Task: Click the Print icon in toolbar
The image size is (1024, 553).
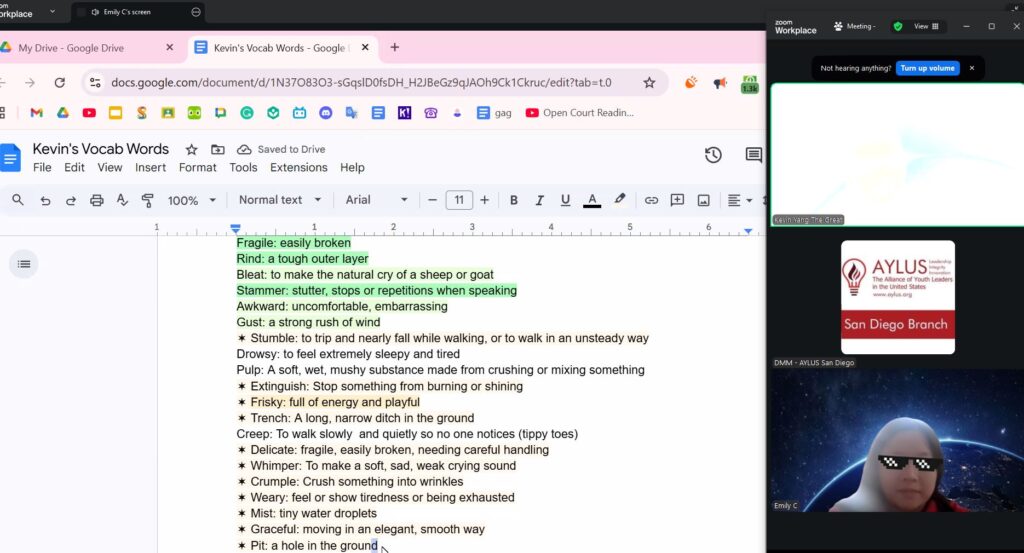Action: coord(97,200)
